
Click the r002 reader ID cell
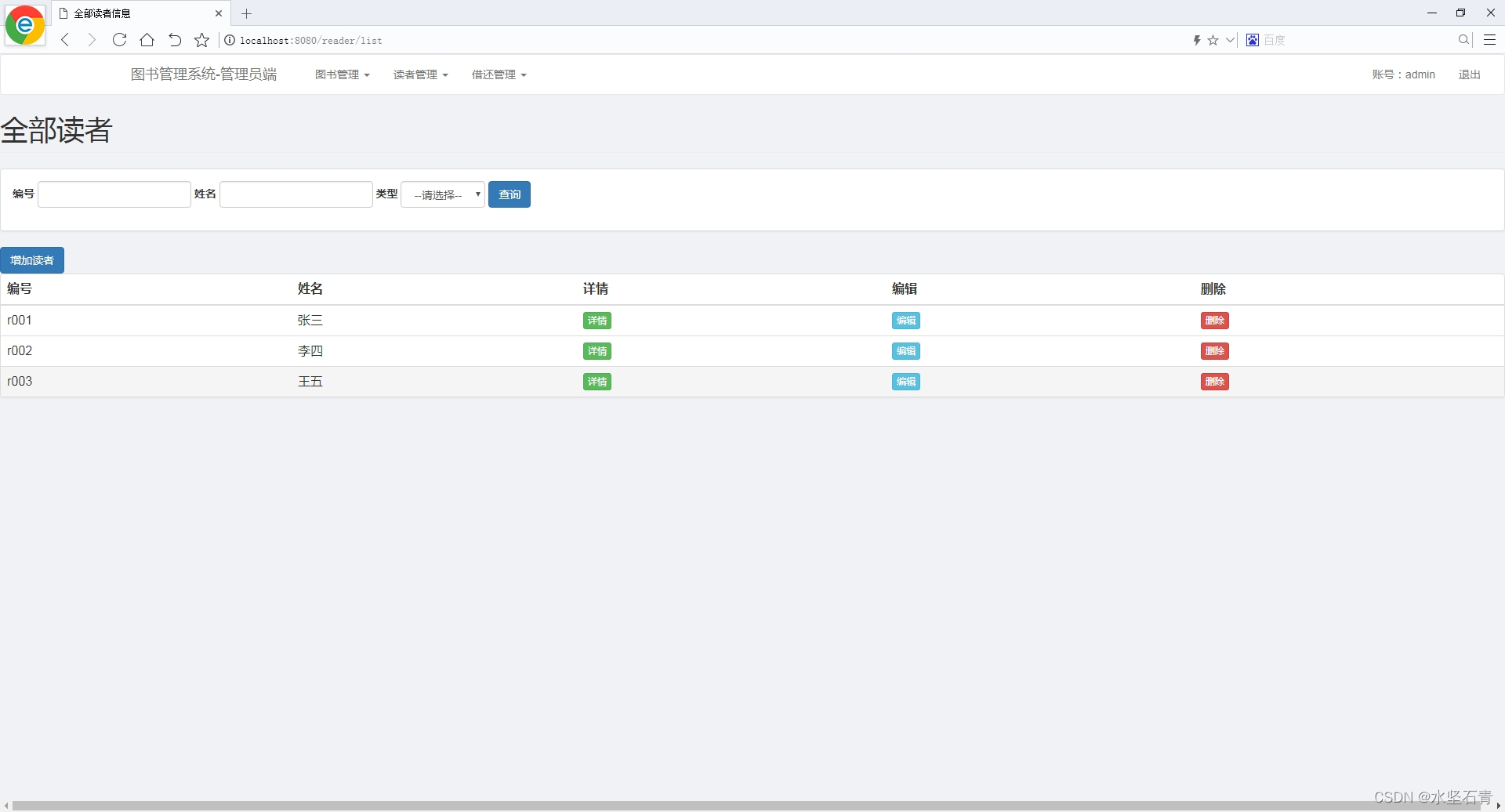(20, 350)
